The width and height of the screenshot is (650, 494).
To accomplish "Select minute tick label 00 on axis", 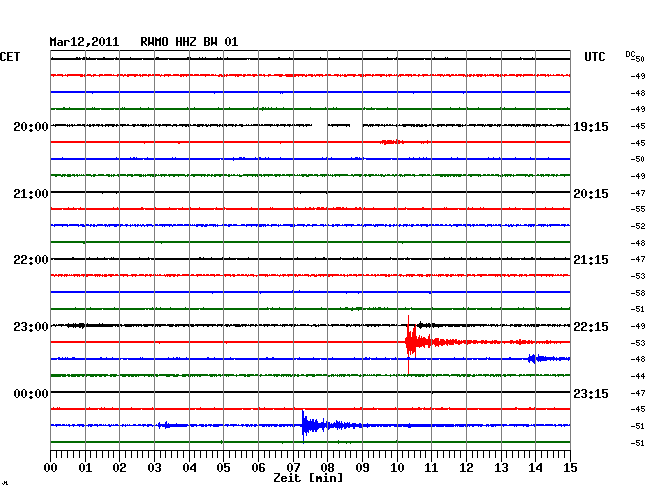I will point(51,468).
